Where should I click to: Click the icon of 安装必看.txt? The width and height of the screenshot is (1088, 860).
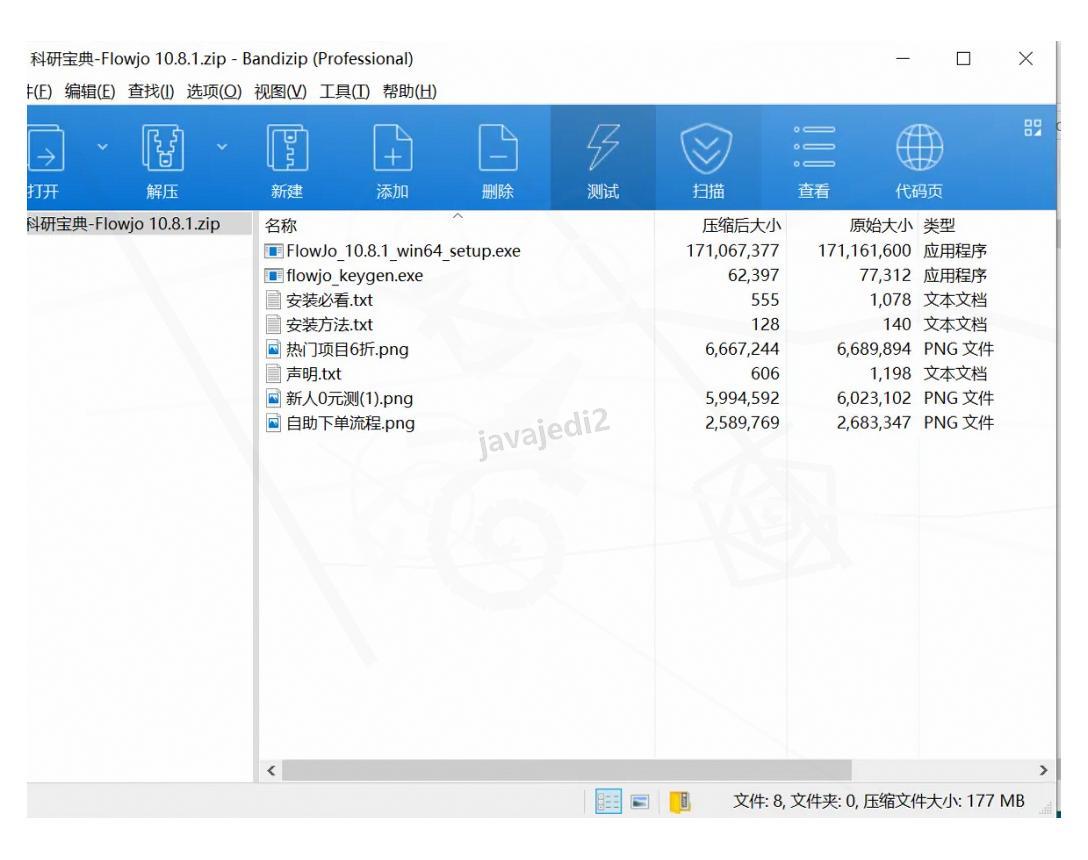[273, 300]
